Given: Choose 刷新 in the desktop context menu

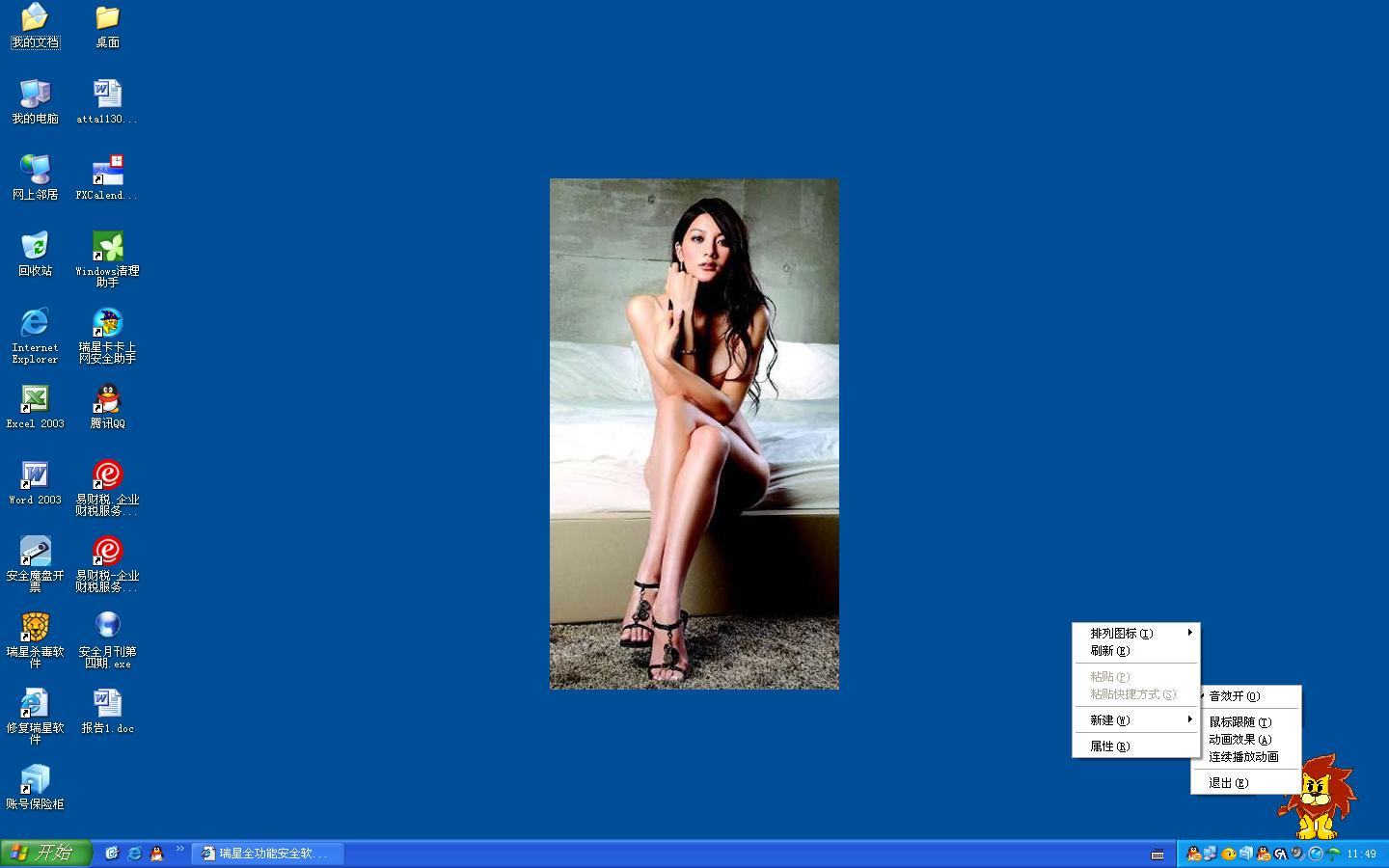Looking at the screenshot, I should (x=1136, y=651).
